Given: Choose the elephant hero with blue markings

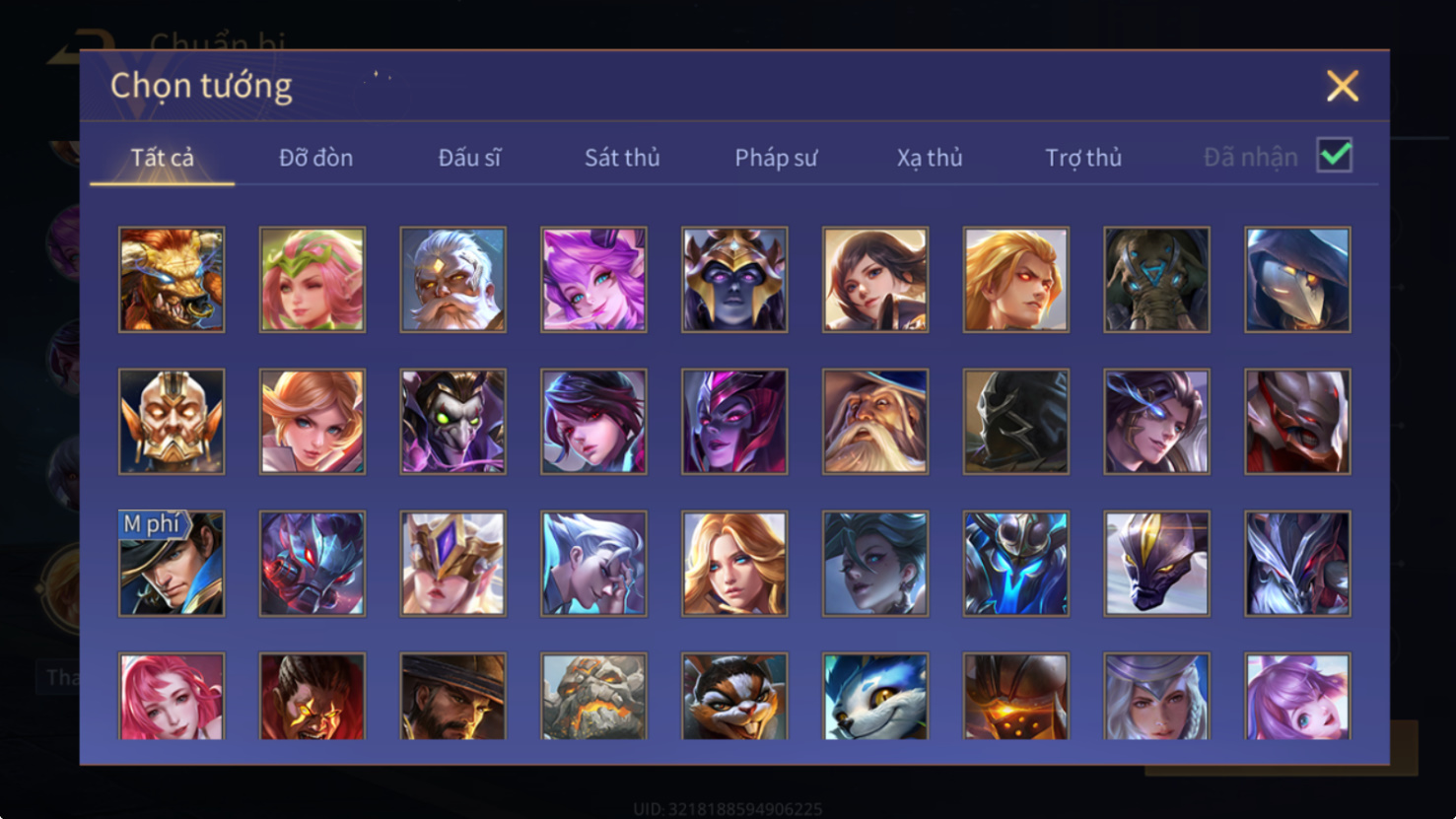Looking at the screenshot, I should (1156, 280).
